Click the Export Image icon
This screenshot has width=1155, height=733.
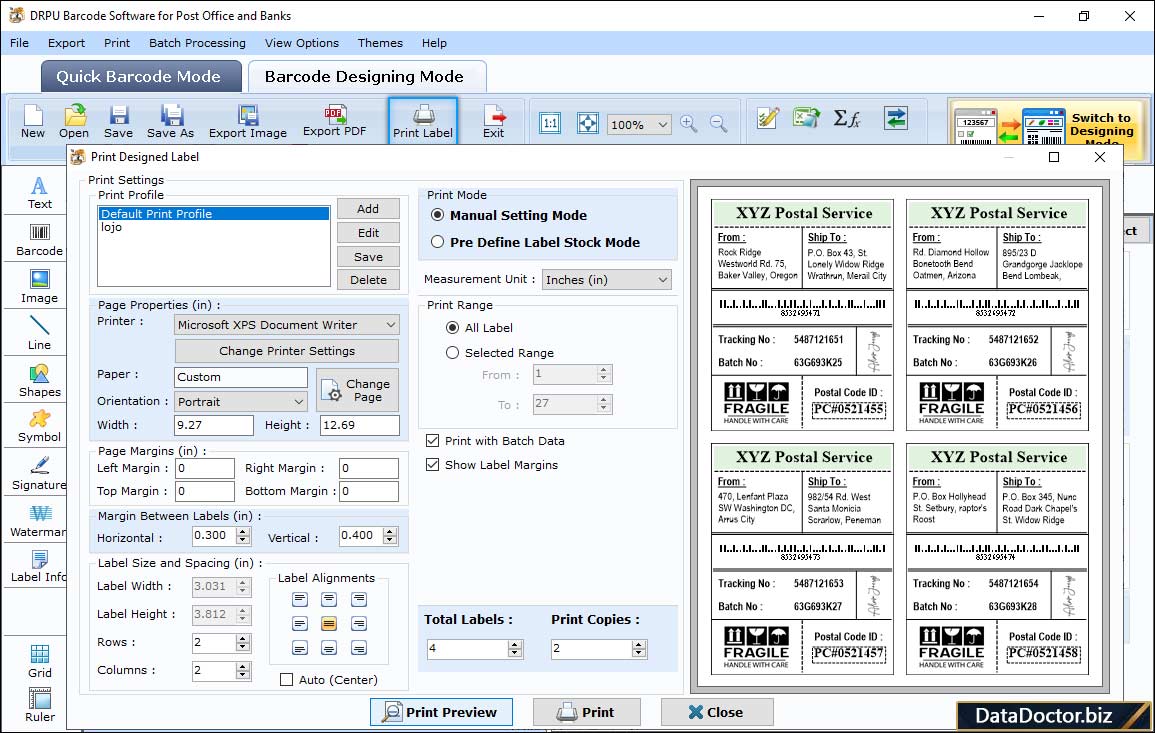248,122
